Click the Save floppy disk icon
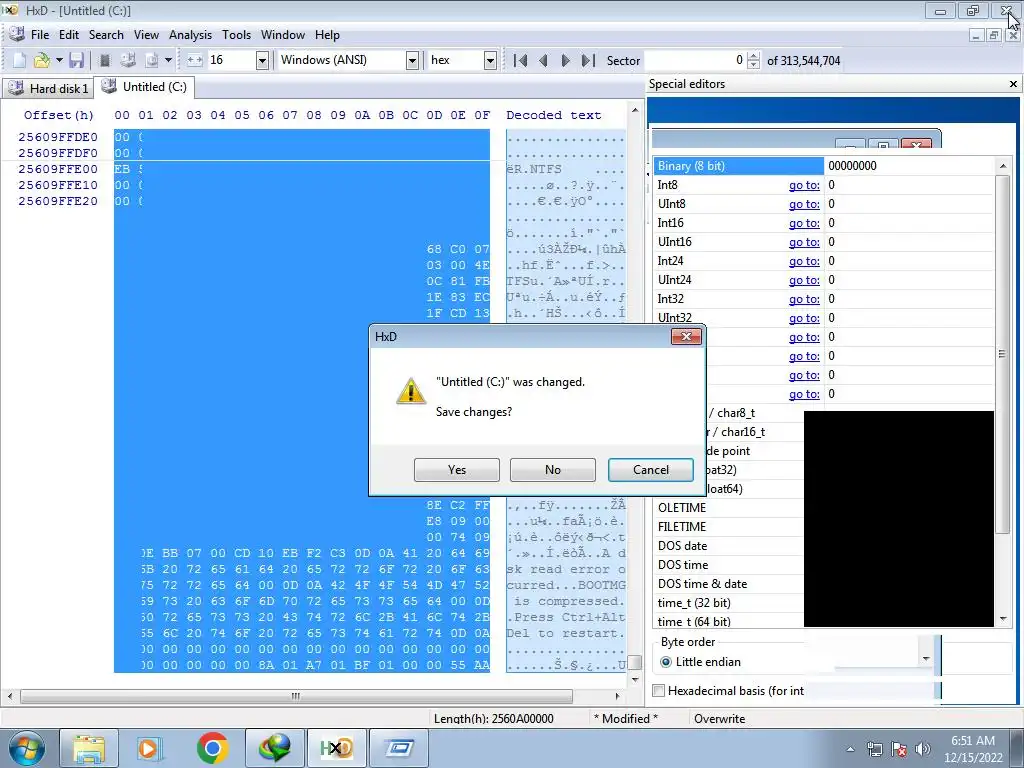Screen dimensions: 1024x768 tap(76, 60)
